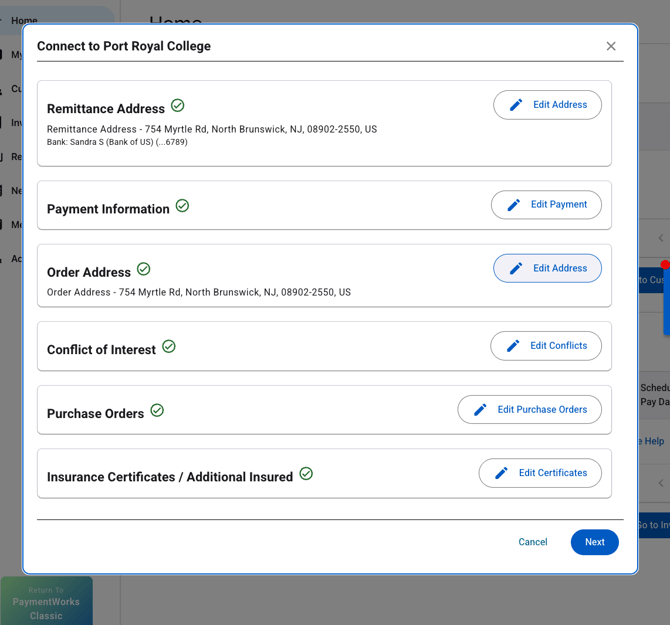The image size is (670, 625).
Task: Click checkmark beside Insurance Certificates heading
Action: 306,473
